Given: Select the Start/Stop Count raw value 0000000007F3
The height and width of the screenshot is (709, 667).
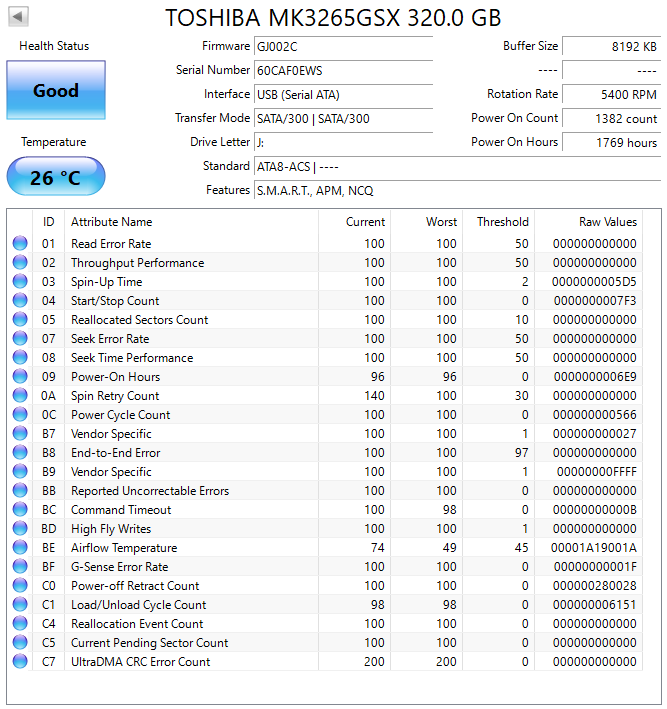Looking at the screenshot, I should click(595, 301).
